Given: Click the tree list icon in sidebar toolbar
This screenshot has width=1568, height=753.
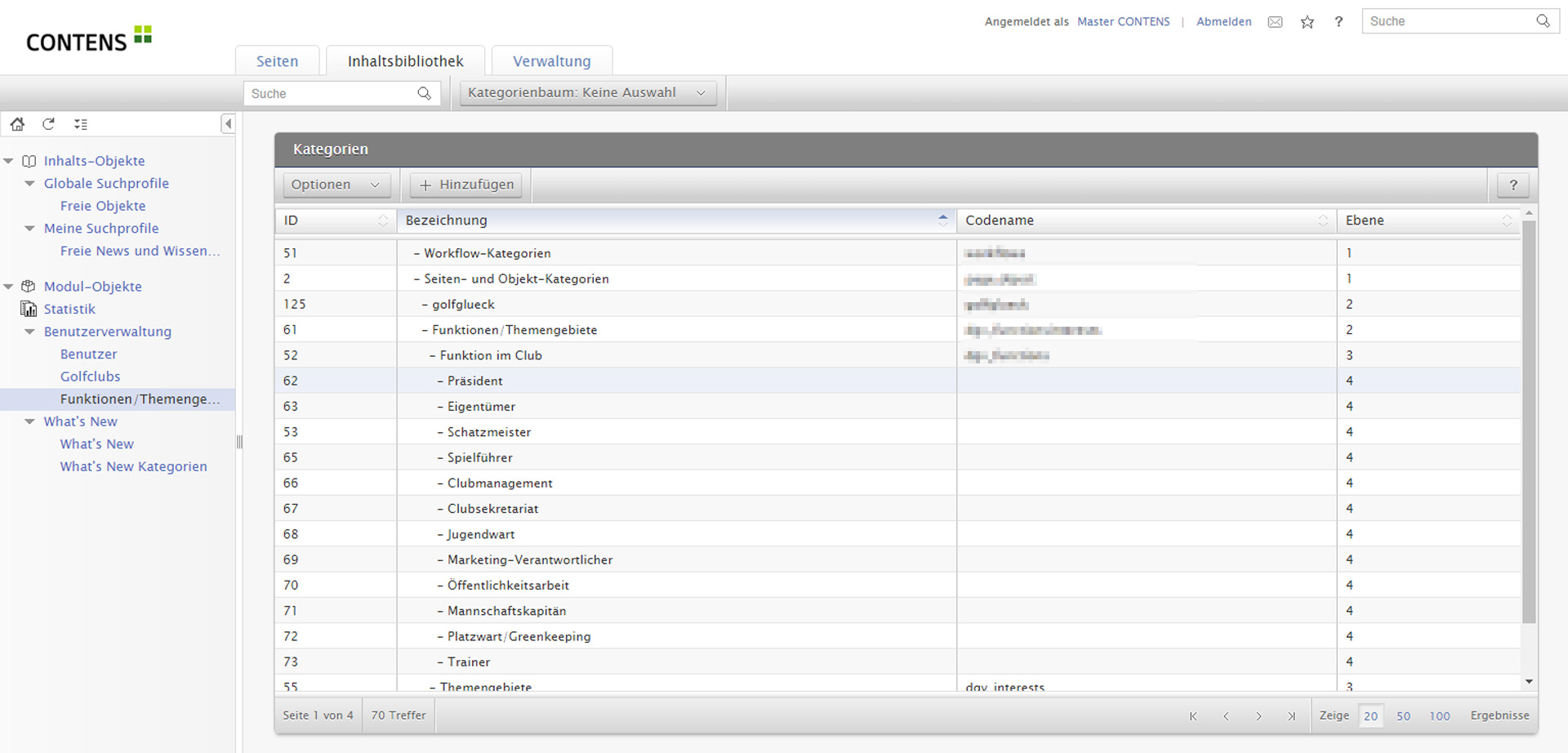Looking at the screenshot, I should pyautogui.click(x=80, y=124).
